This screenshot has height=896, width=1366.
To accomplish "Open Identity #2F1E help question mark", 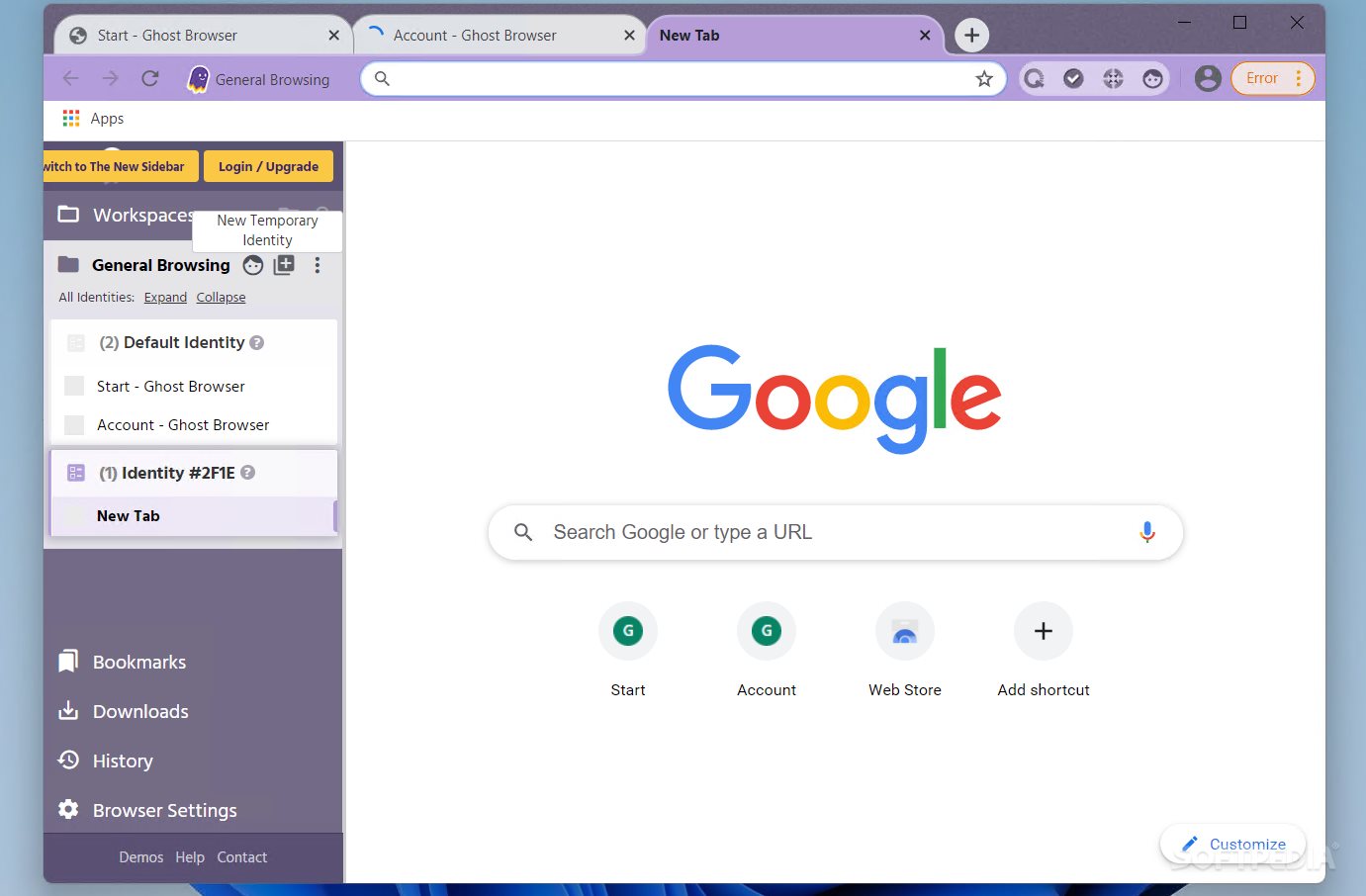I will [247, 473].
